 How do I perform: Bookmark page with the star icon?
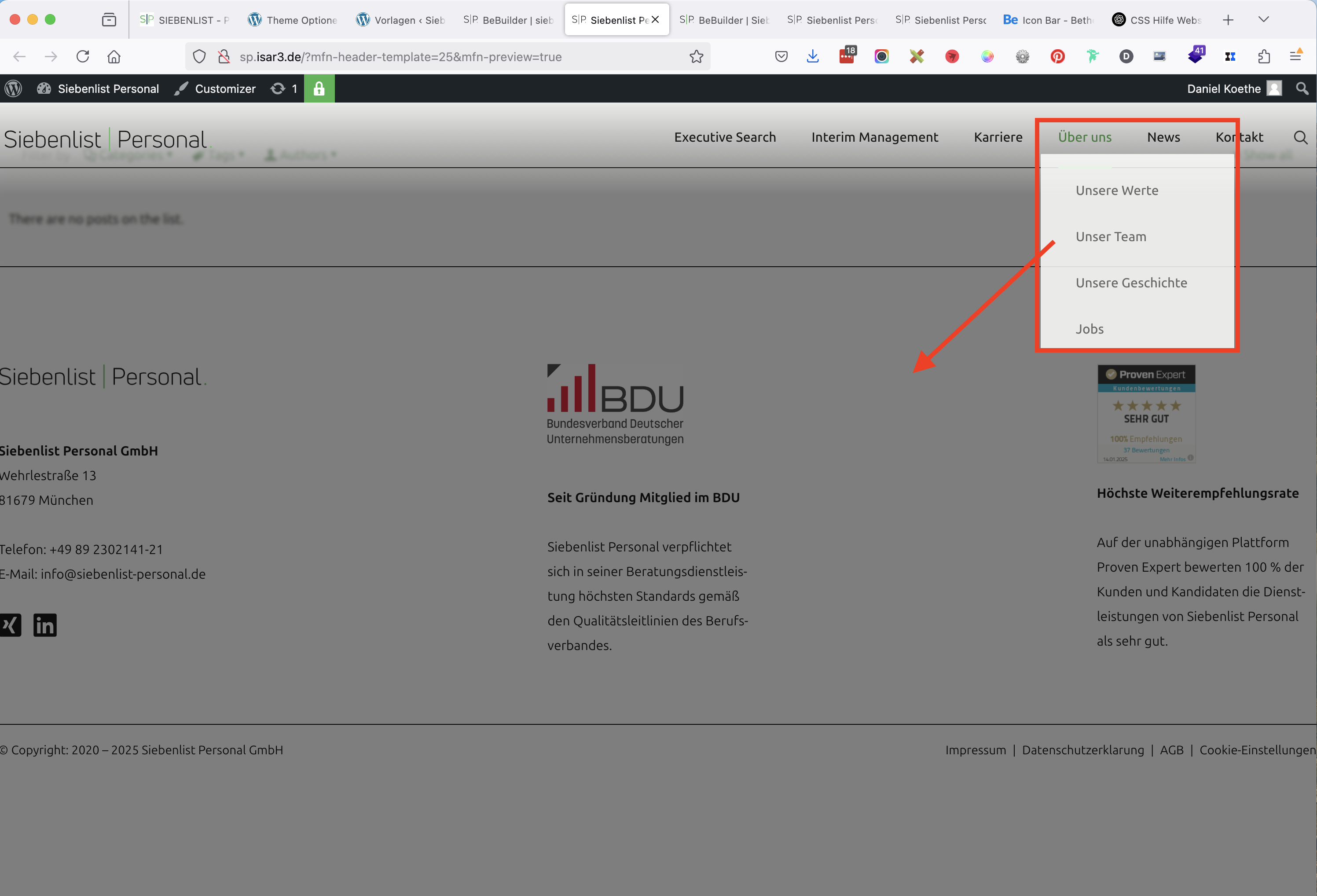point(697,57)
